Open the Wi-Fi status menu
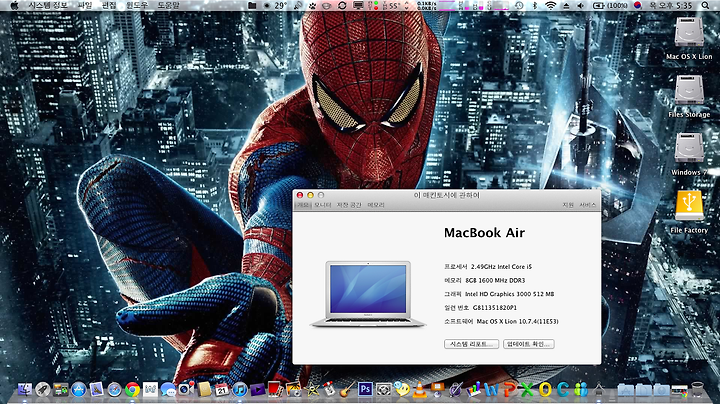Screen dimensions: 720x404 (550, 6)
